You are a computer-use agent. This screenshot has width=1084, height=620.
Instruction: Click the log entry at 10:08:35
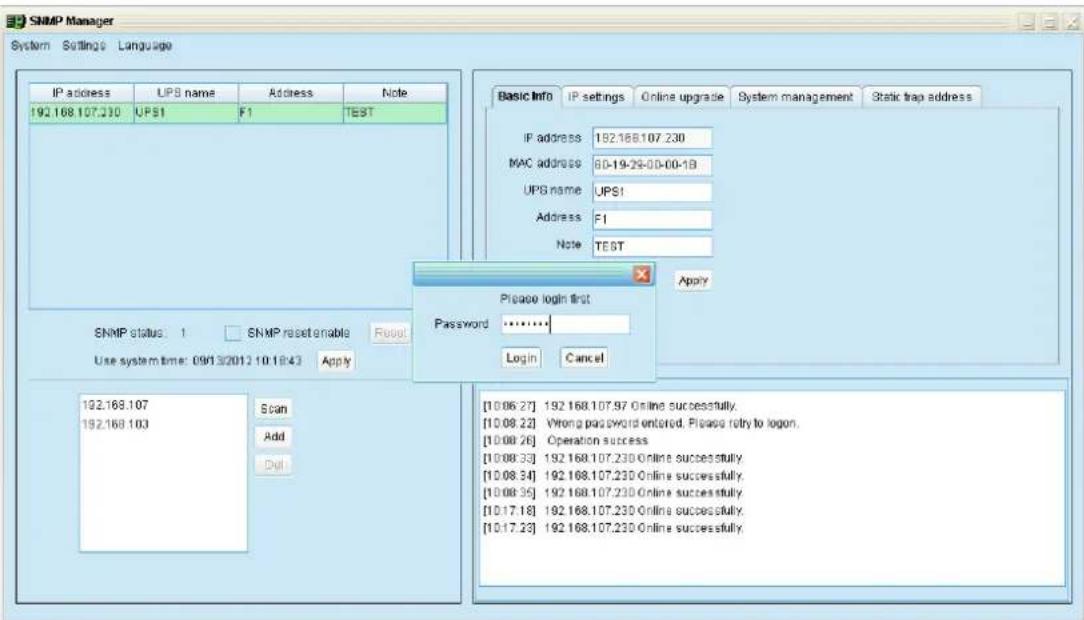[x=613, y=493]
